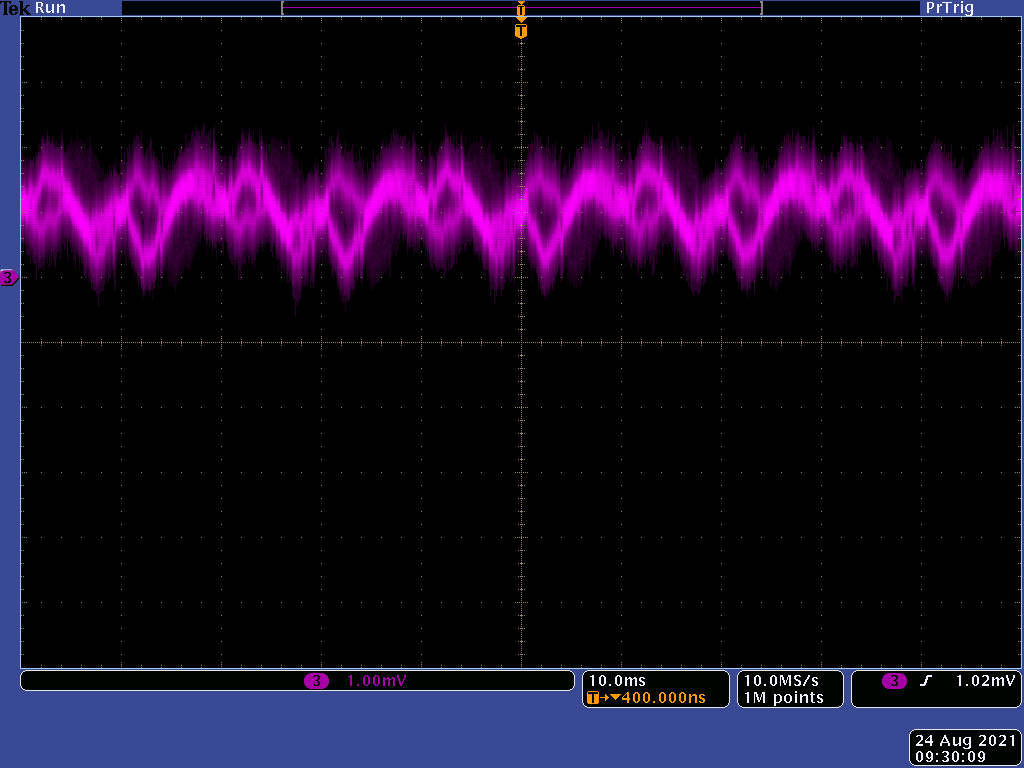The image size is (1024, 768).
Task: Select the 1.02mV trigger level readout
Action: point(985,681)
